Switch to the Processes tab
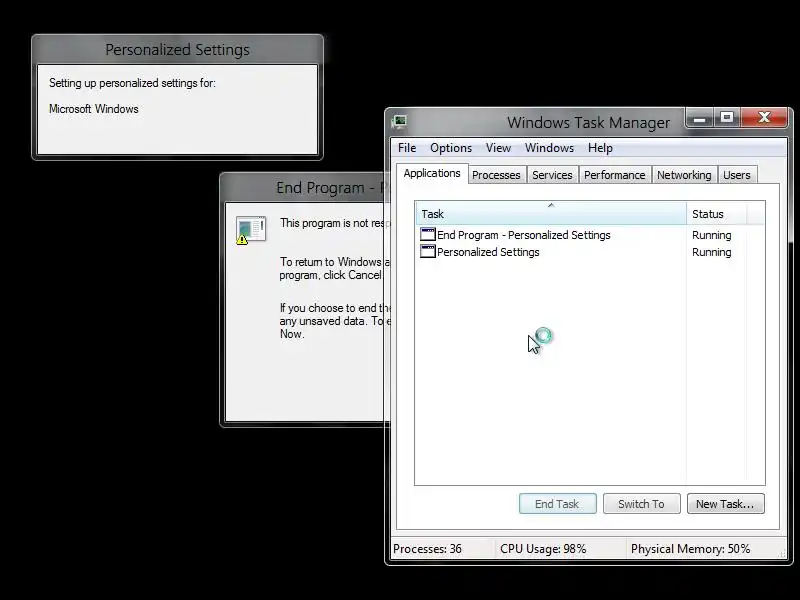This screenshot has width=800, height=600. [496, 175]
